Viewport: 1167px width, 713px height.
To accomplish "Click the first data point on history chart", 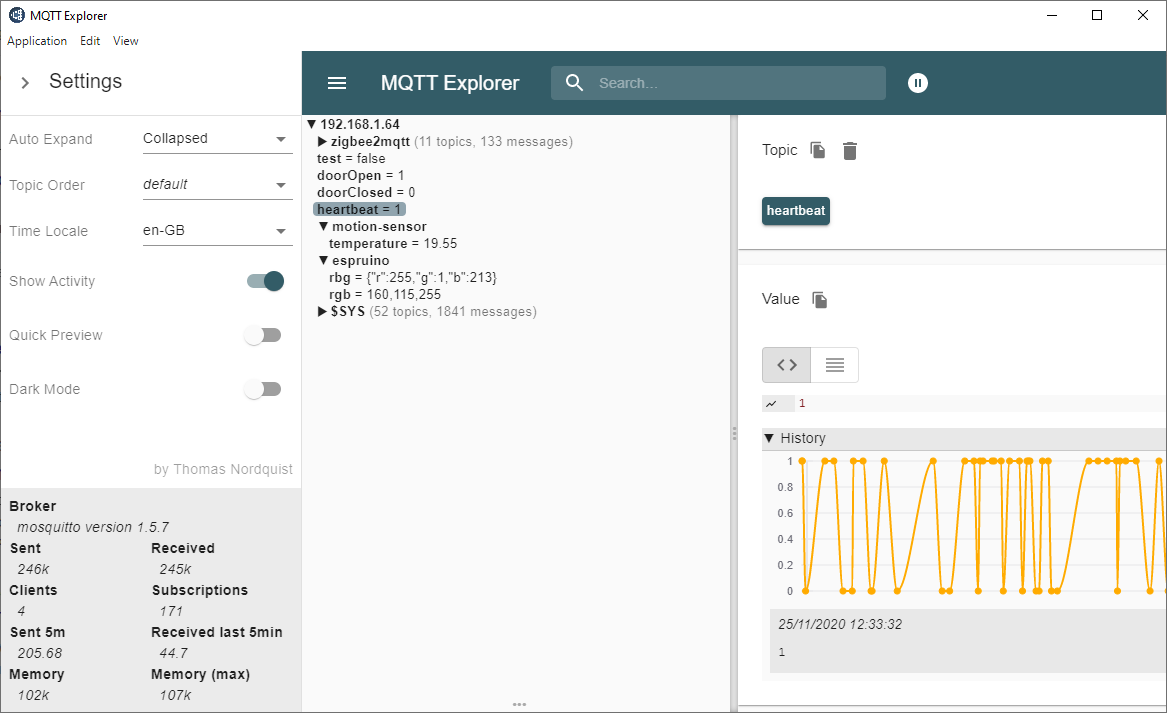I will tap(802, 461).
